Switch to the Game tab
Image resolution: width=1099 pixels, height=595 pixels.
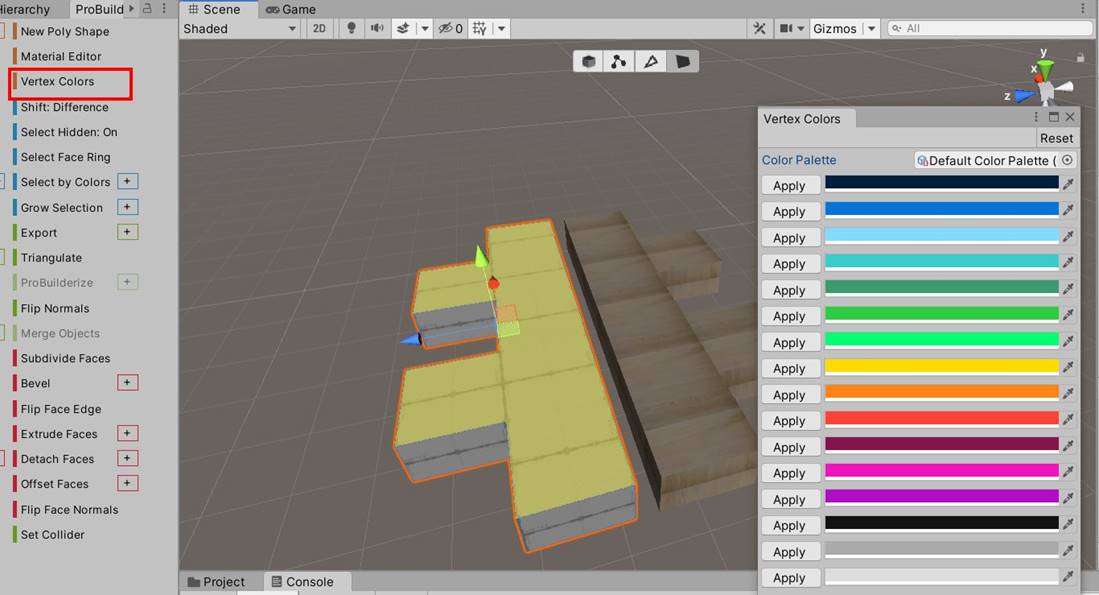point(290,9)
